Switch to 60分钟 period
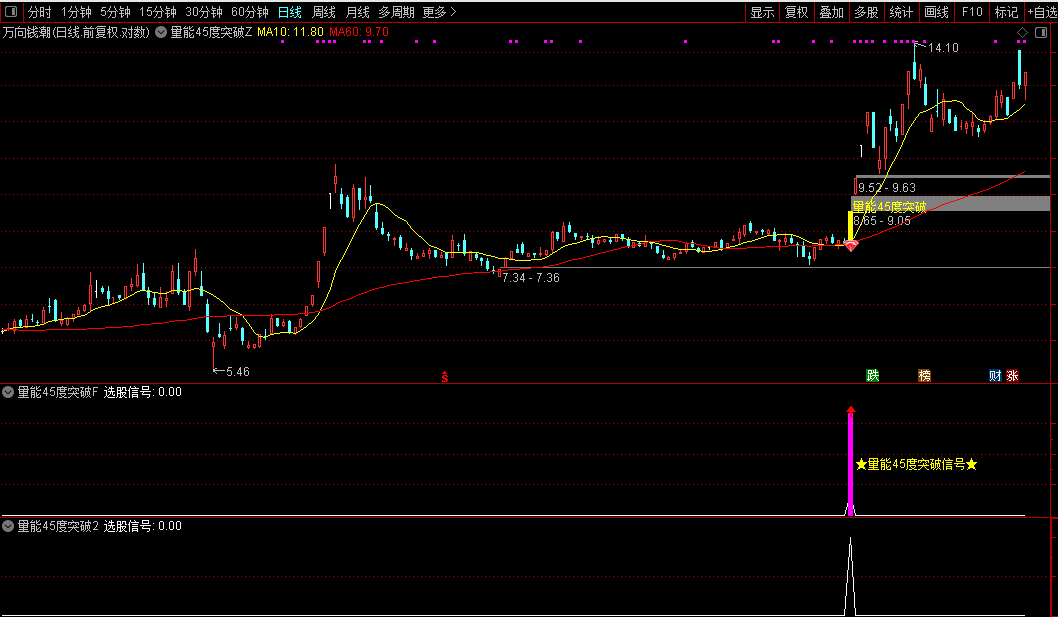This screenshot has width=1058, height=617. (x=250, y=12)
